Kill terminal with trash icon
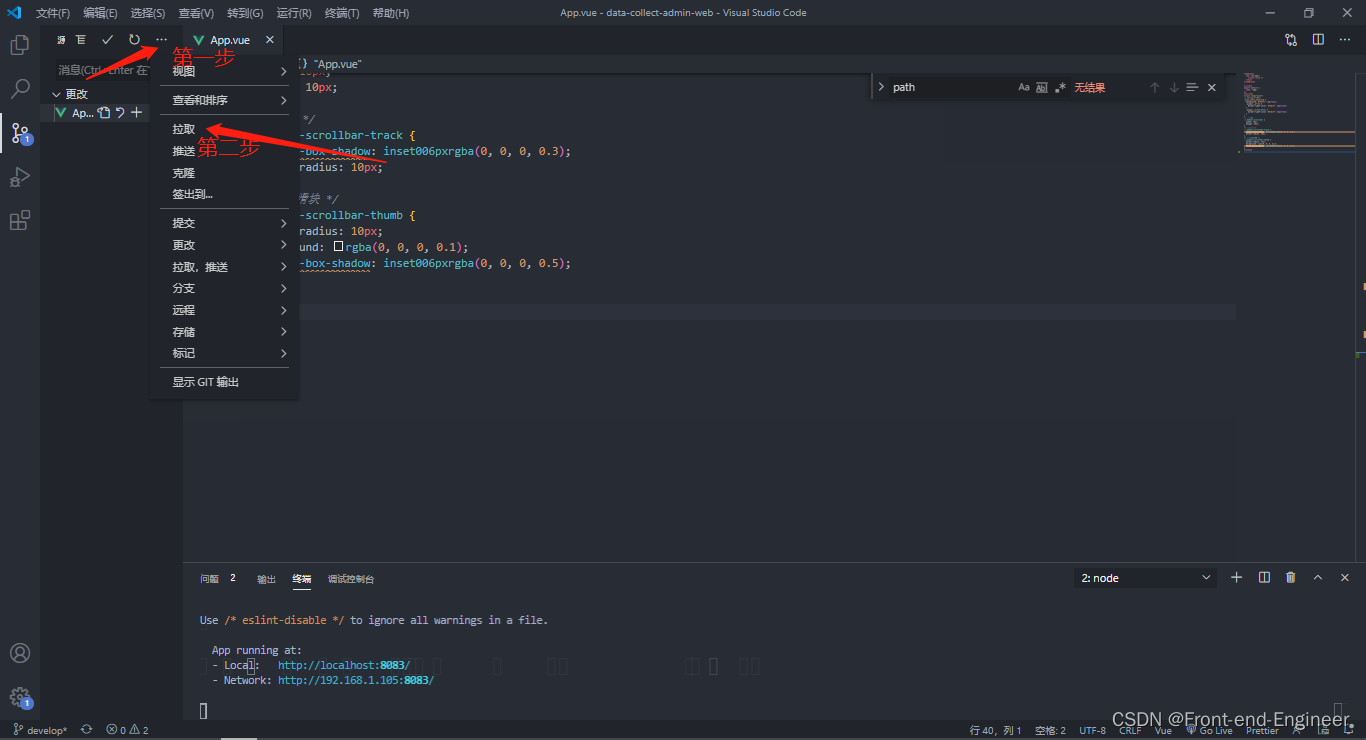 (x=1291, y=578)
